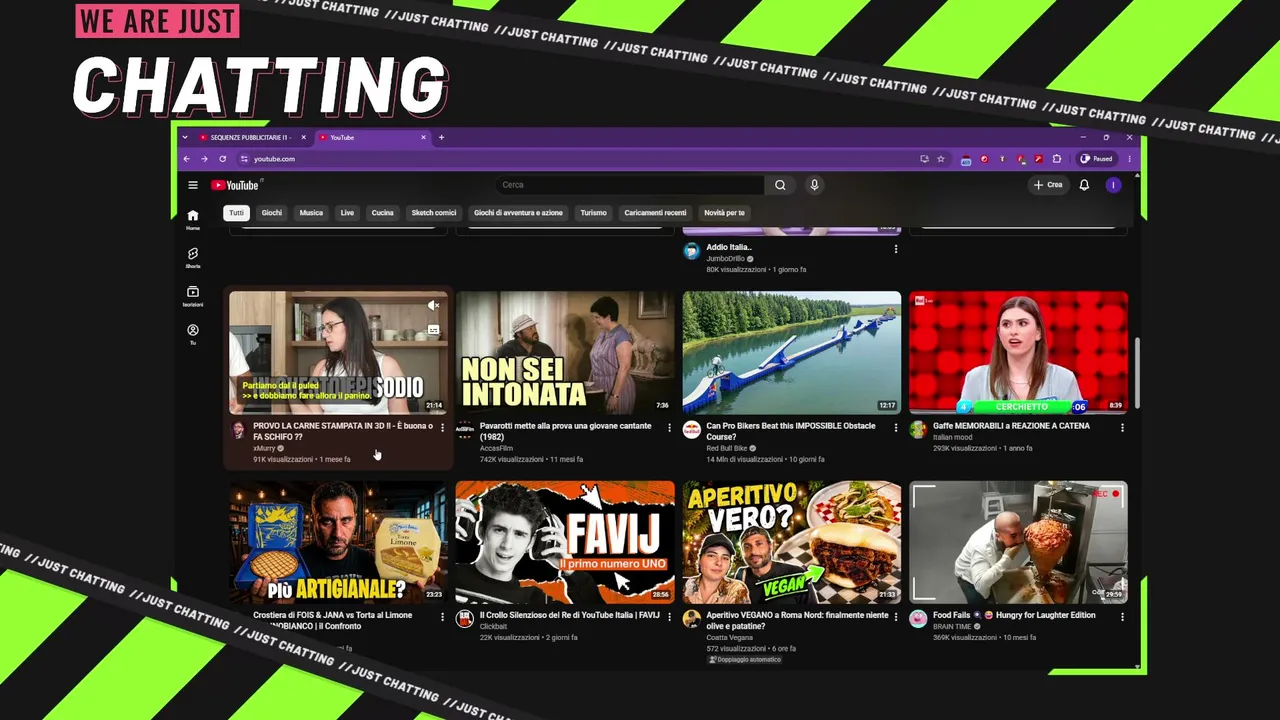The image size is (1280, 720).
Task: Select the Cucina filter chip
Action: click(x=383, y=213)
